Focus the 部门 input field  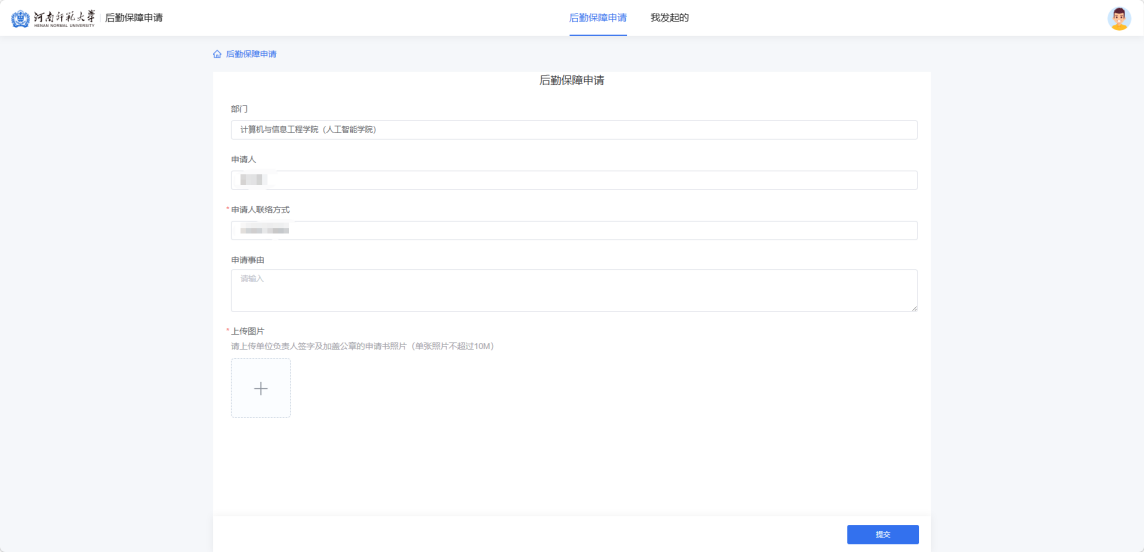pos(574,130)
